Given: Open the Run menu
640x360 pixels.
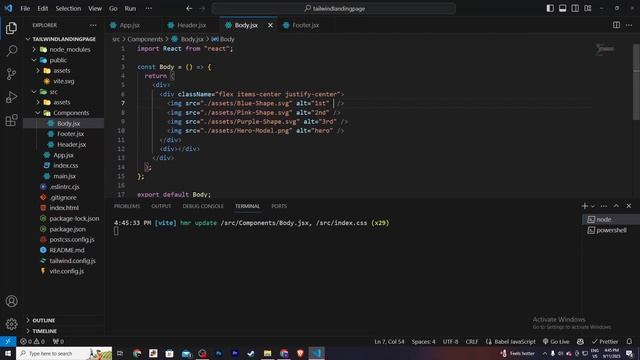Looking at the screenshot, I should (130, 8).
